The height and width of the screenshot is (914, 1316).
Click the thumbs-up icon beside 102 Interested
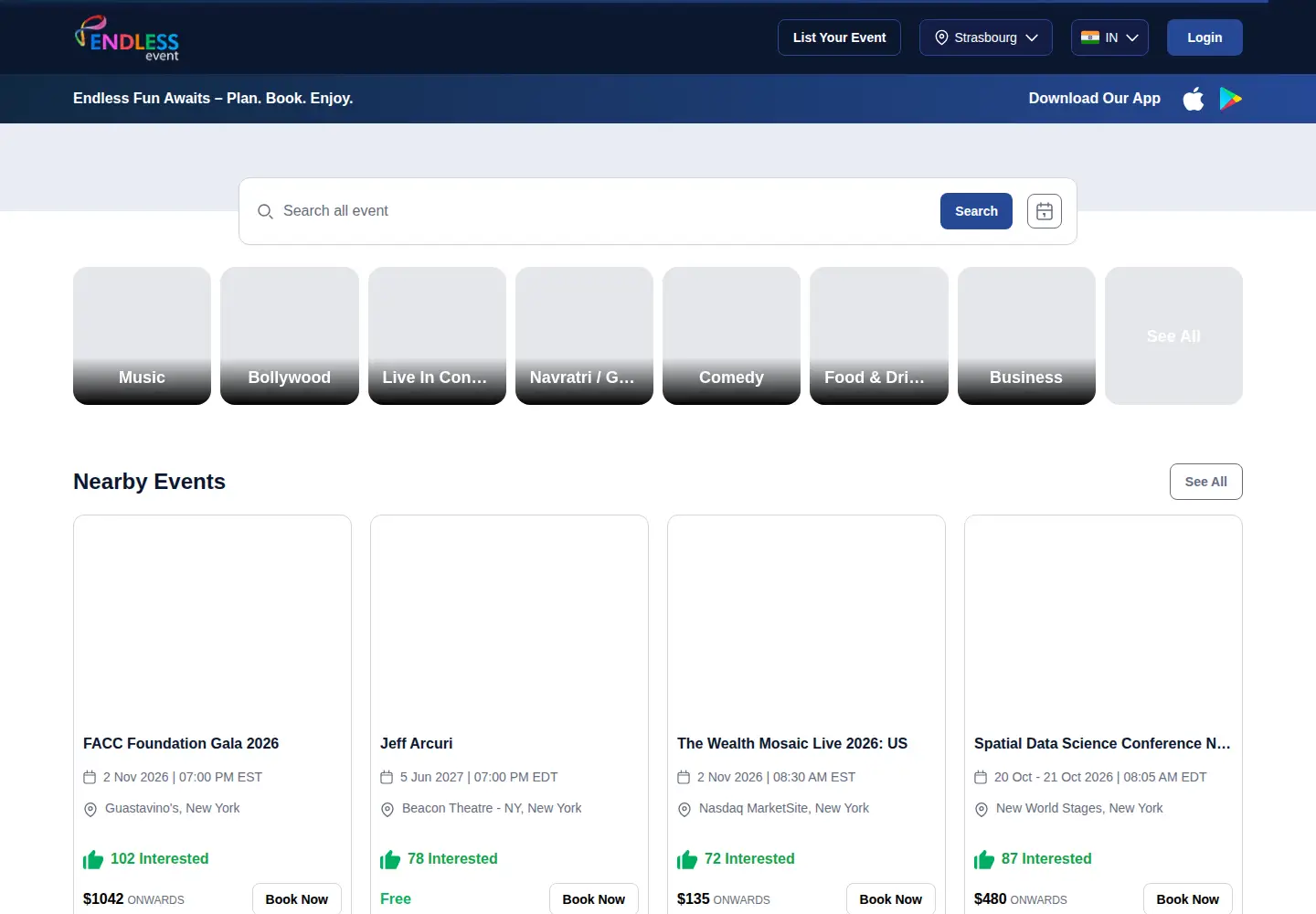tap(93, 859)
